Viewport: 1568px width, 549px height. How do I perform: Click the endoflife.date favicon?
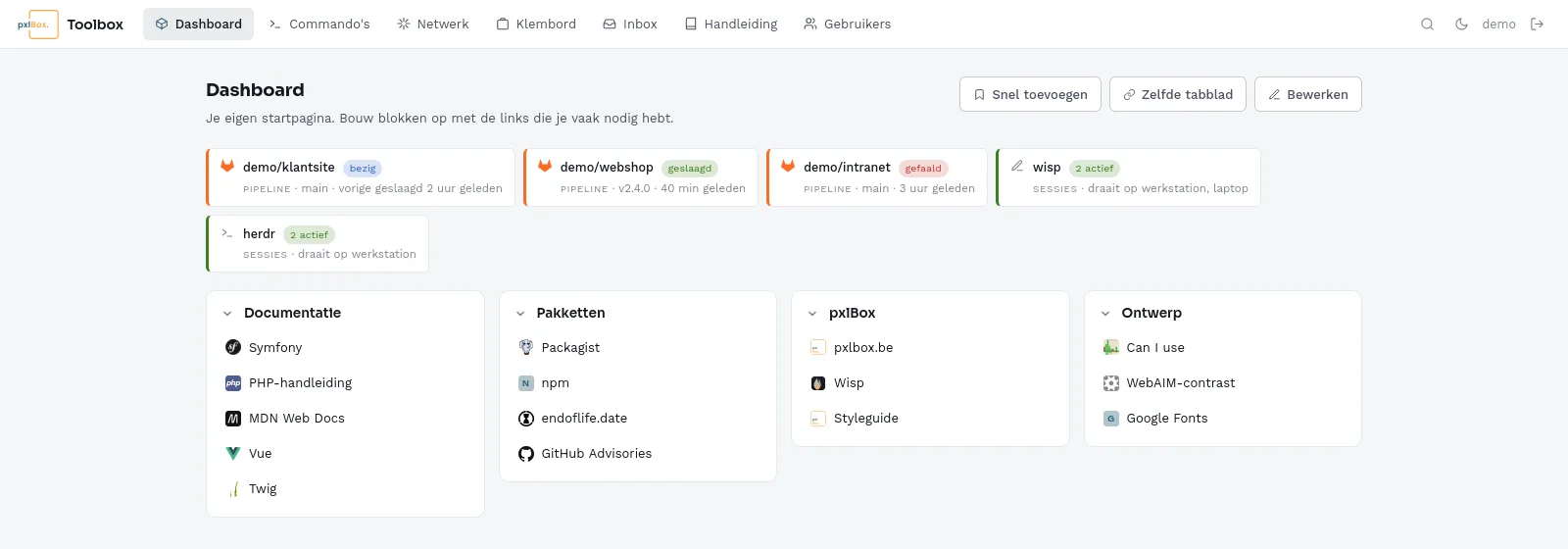526,419
